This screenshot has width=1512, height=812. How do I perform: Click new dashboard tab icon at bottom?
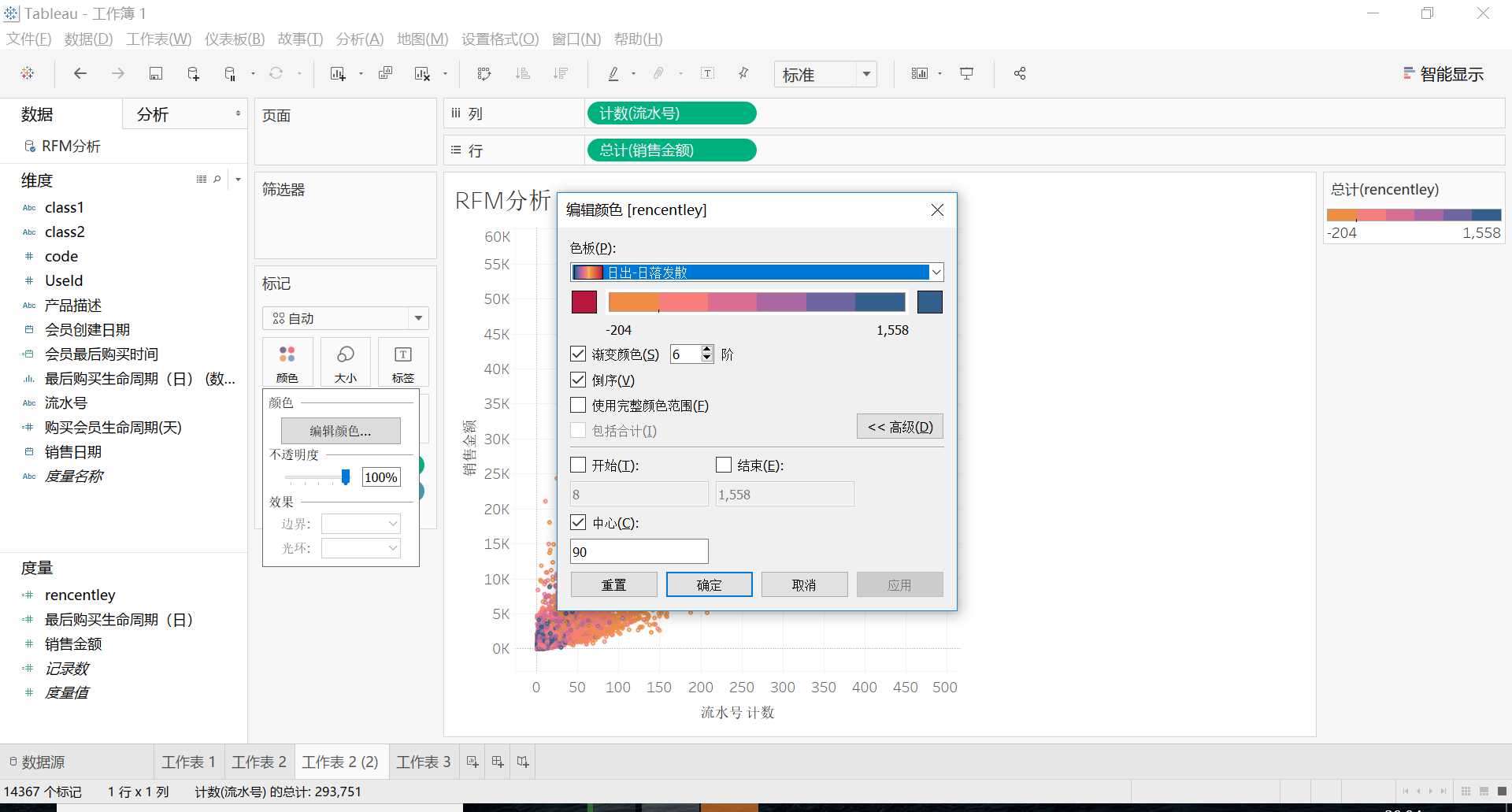(498, 762)
